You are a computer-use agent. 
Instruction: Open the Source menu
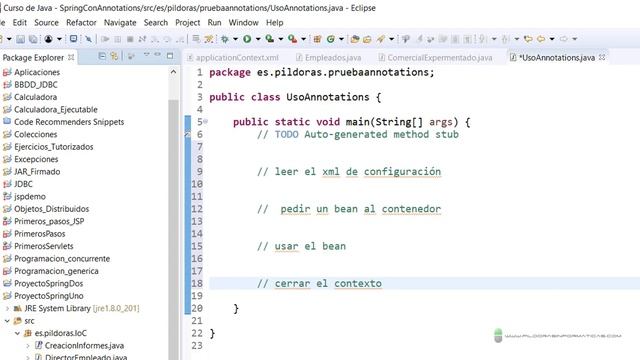tap(46, 23)
